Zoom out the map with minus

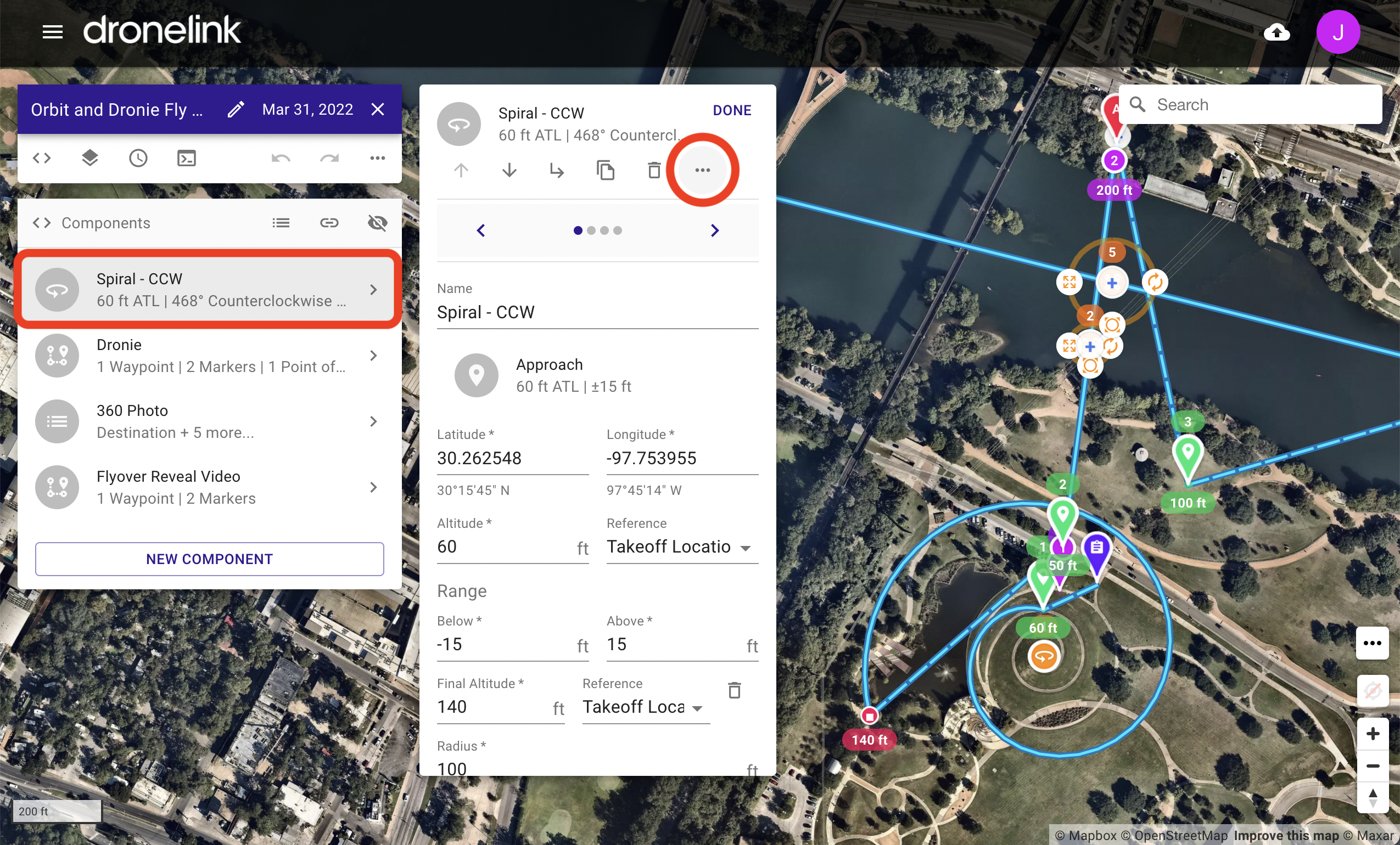[x=1372, y=766]
